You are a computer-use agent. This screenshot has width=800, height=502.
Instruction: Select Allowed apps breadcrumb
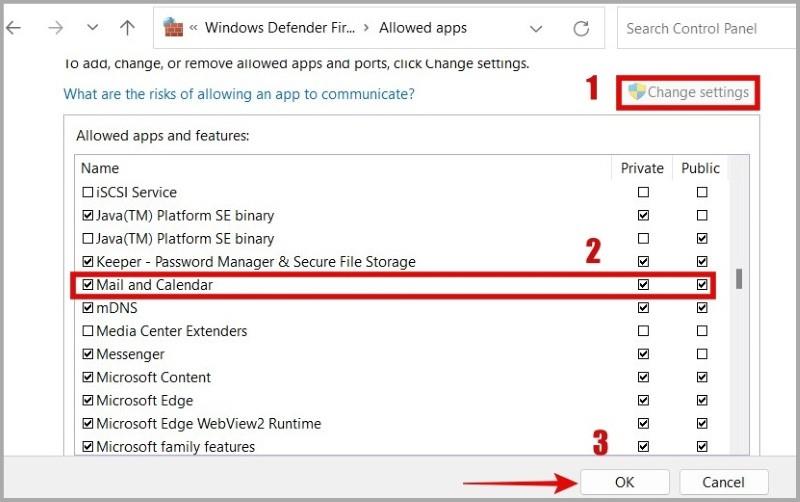coord(422,28)
